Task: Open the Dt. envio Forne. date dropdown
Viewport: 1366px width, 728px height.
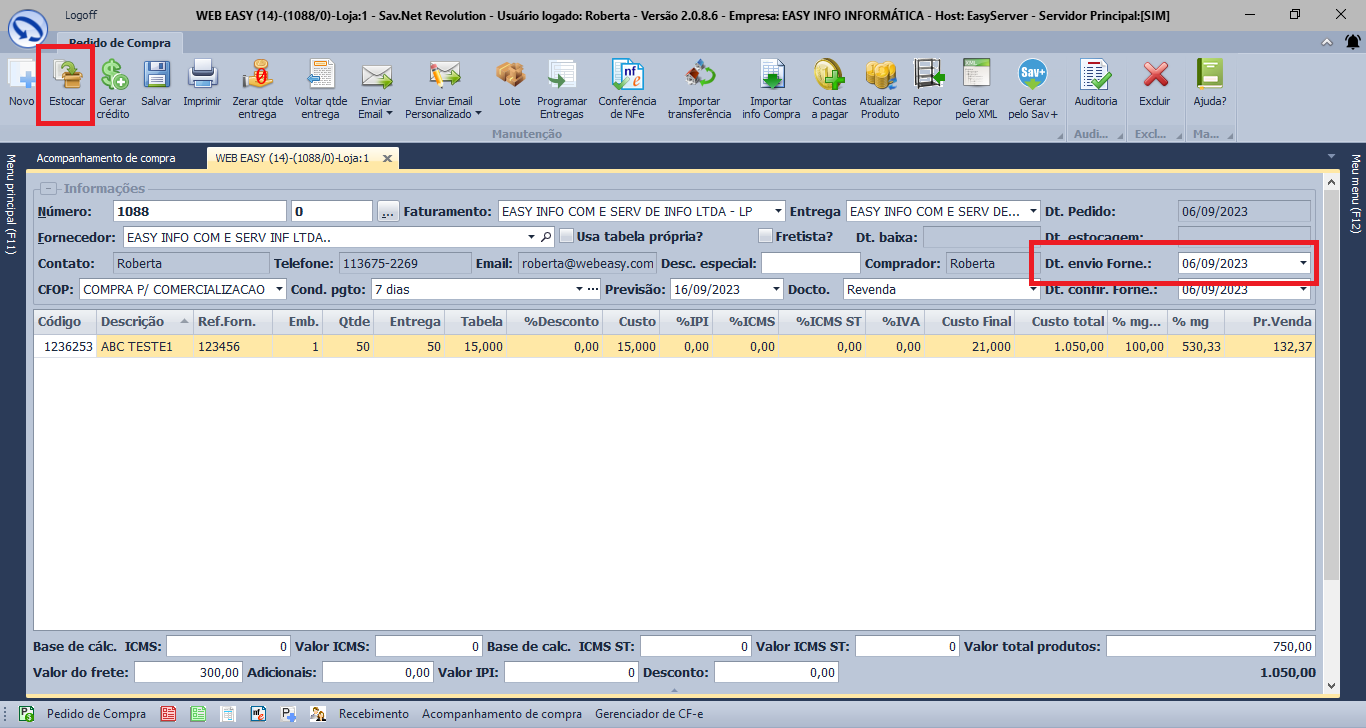Action: click(x=1303, y=263)
